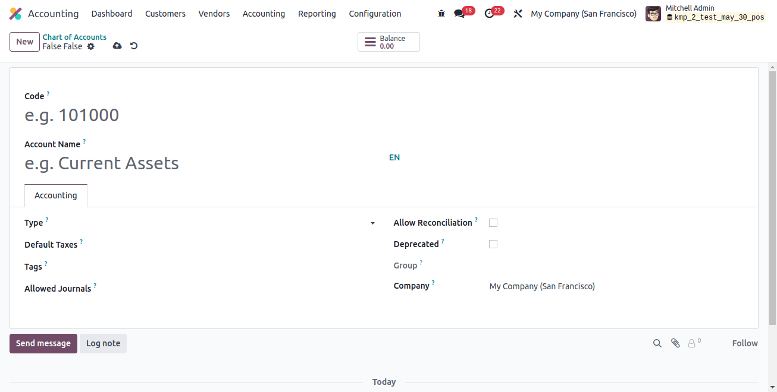Click the Company field value
The height and width of the screenshot is (392, 777).
point(542,286)
